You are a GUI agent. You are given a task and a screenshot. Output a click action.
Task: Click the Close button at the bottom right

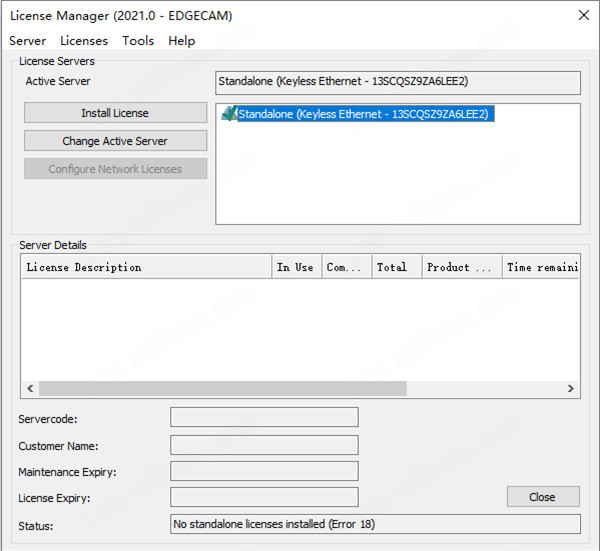[542, 497]
